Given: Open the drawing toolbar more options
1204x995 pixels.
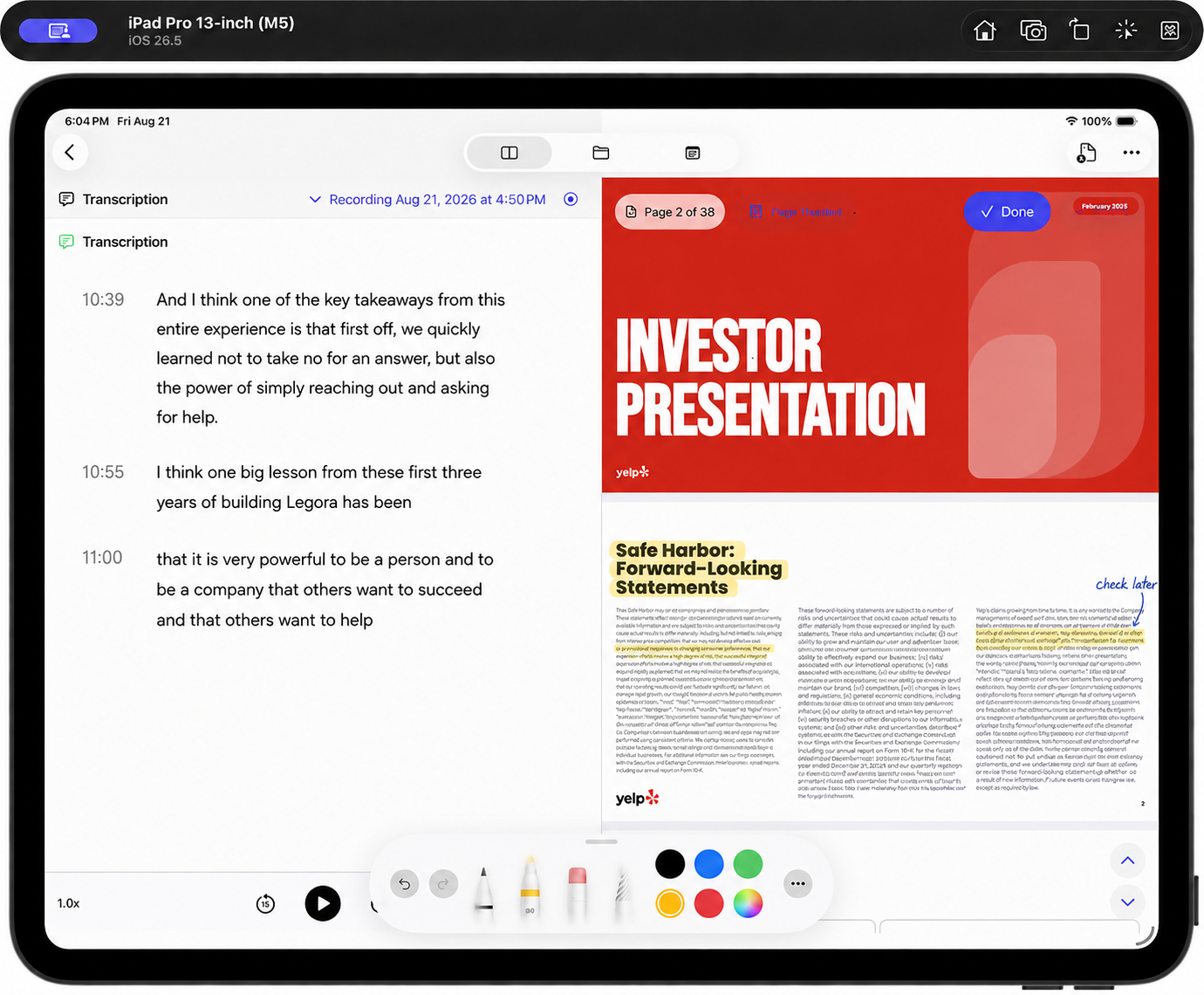Looking at the screenshot, I should tap(797, 884).
